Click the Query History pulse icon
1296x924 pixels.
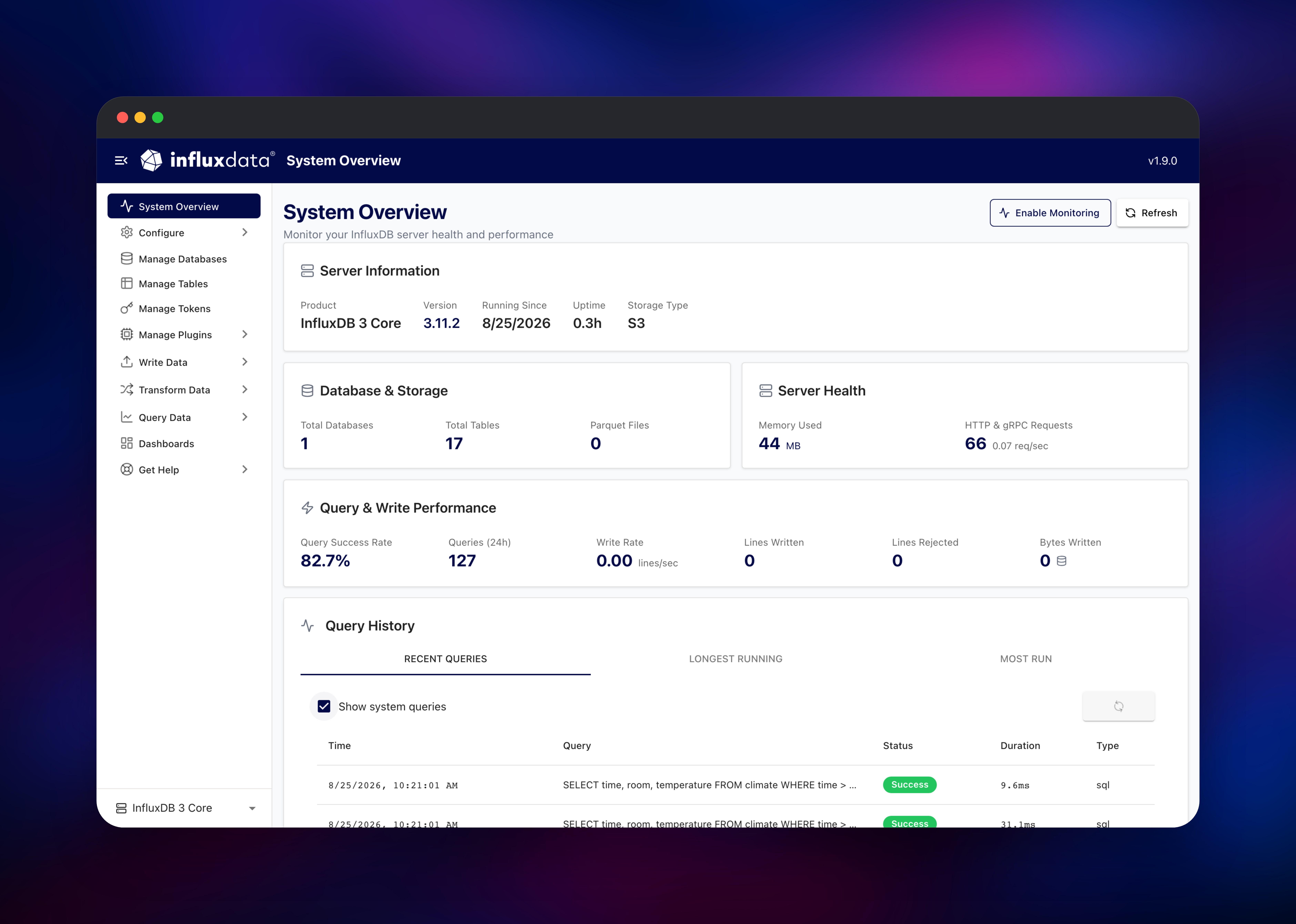click(x=307, y=626)
